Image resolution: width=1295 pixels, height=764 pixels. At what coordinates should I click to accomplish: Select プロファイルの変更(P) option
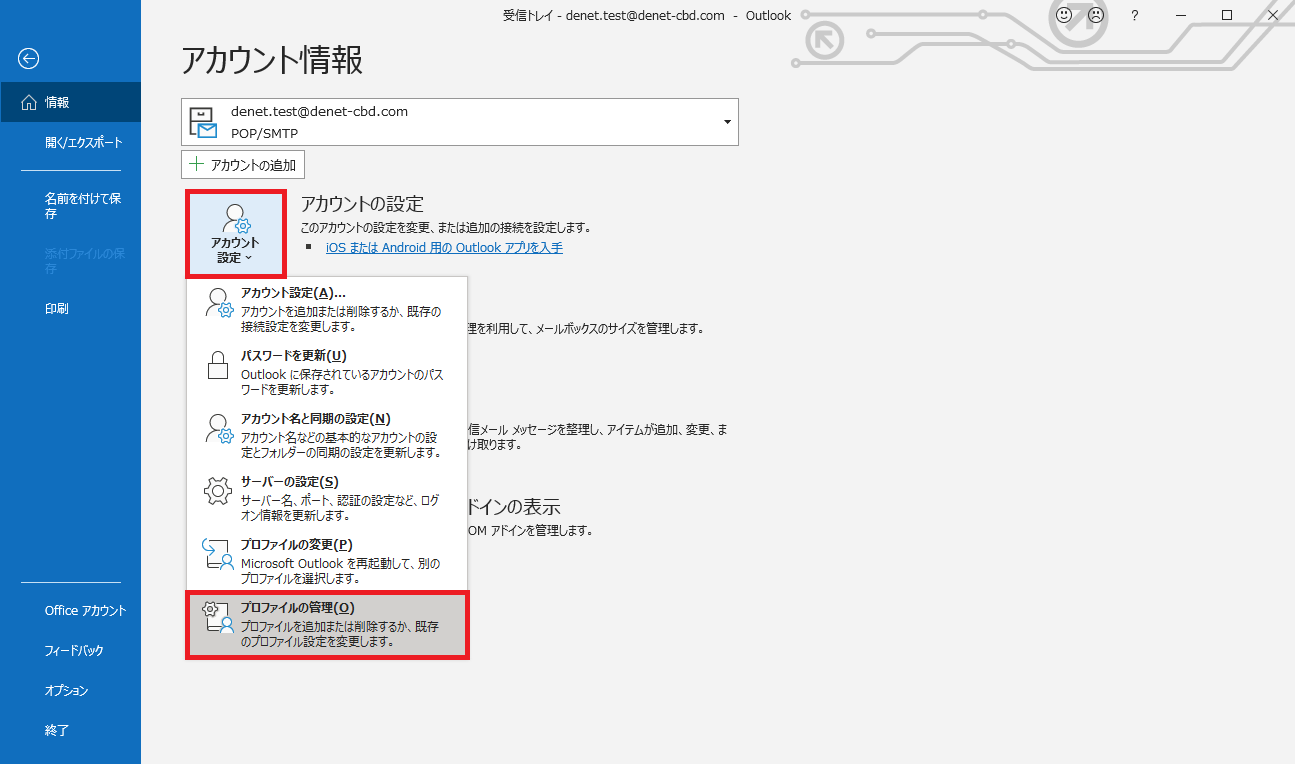pos(328,561)
